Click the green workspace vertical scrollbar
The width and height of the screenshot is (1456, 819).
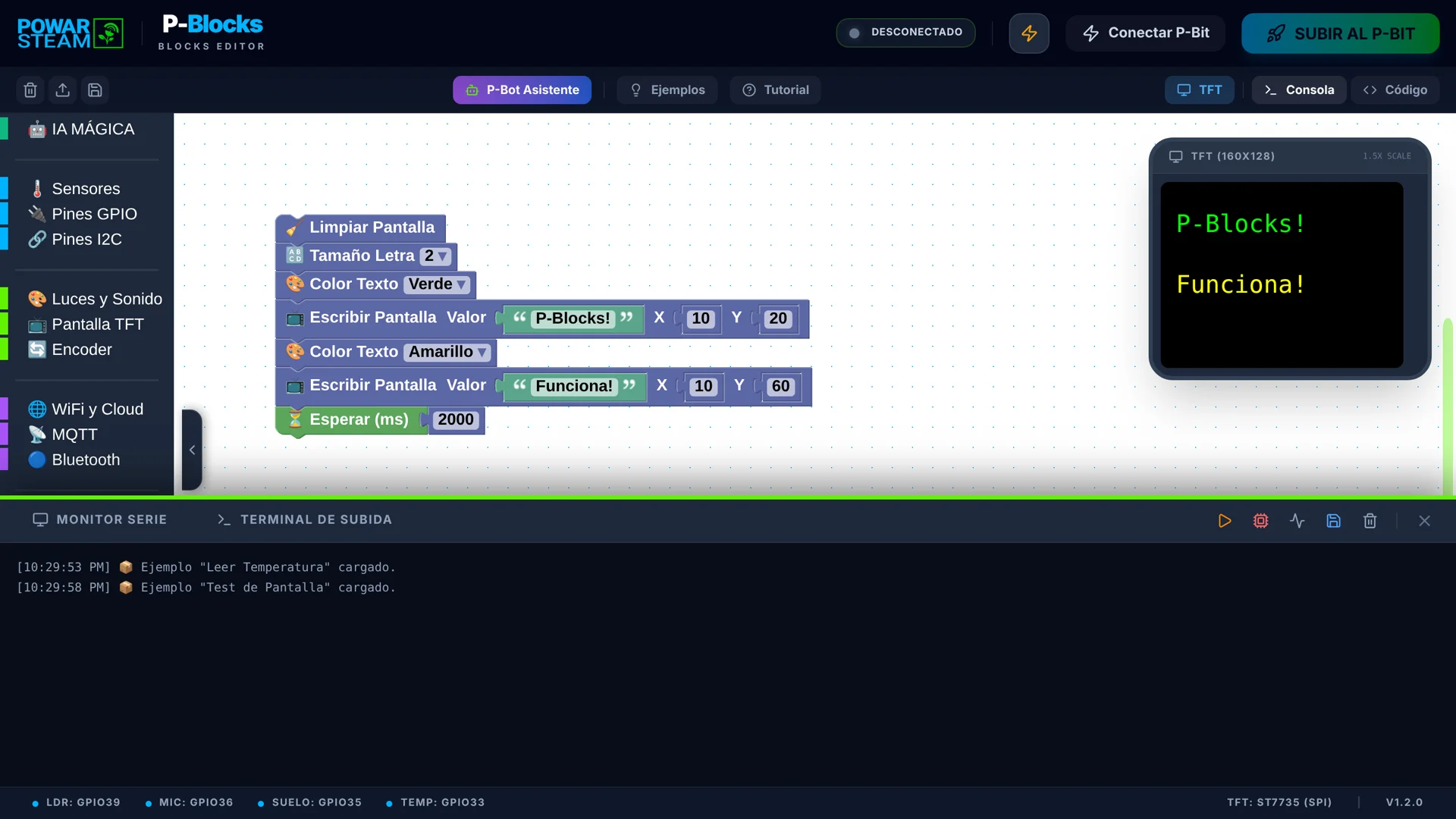(1448, 406)
